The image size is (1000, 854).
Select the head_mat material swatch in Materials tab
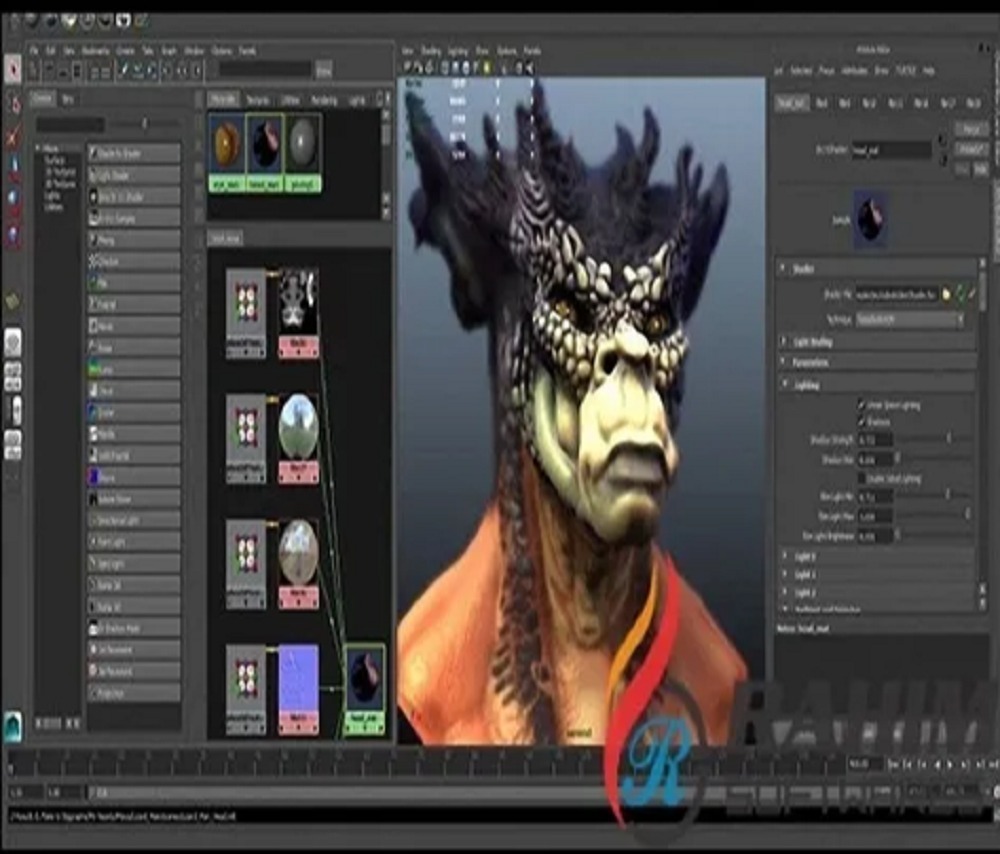tap(265, 153)
